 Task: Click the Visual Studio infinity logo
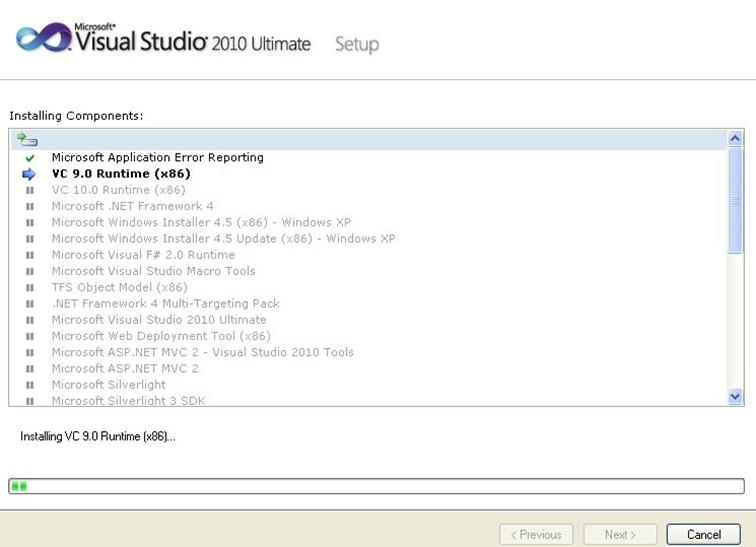[44, 37]
